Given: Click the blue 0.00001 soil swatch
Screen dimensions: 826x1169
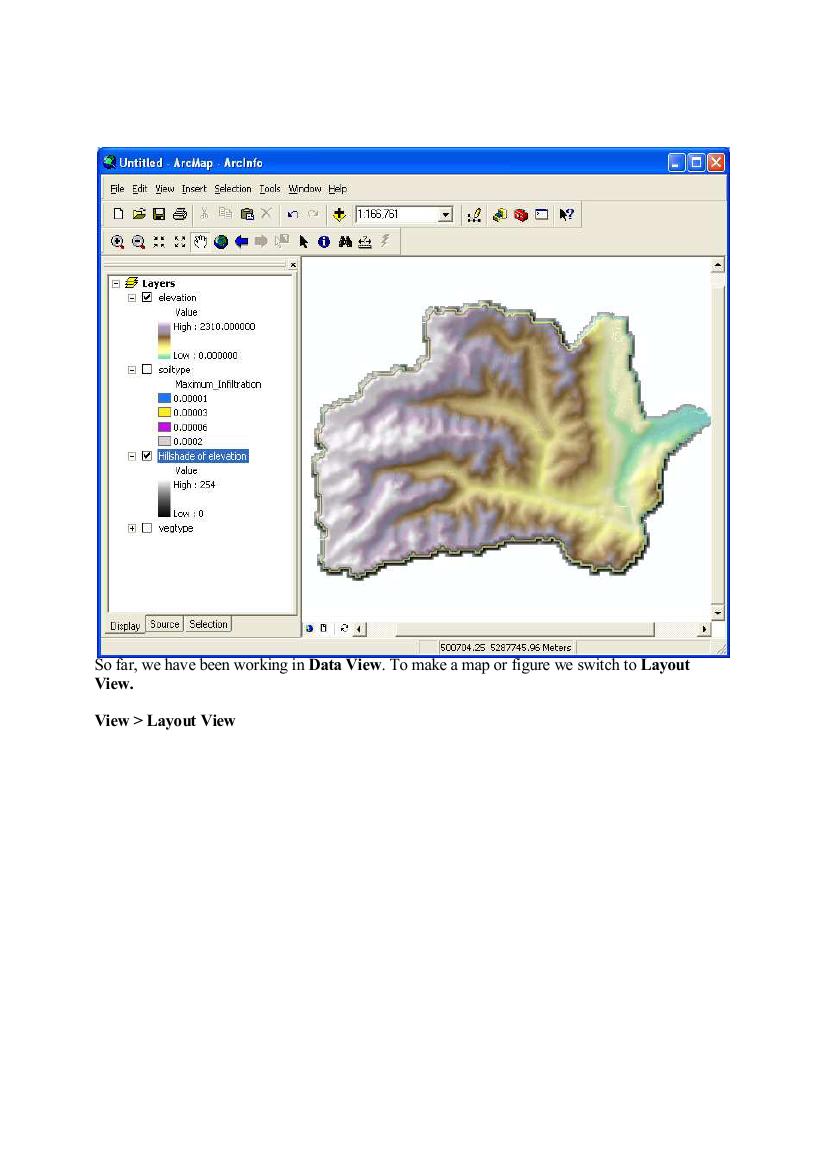Looking at the screenshot, I should (x=165, y=398).
